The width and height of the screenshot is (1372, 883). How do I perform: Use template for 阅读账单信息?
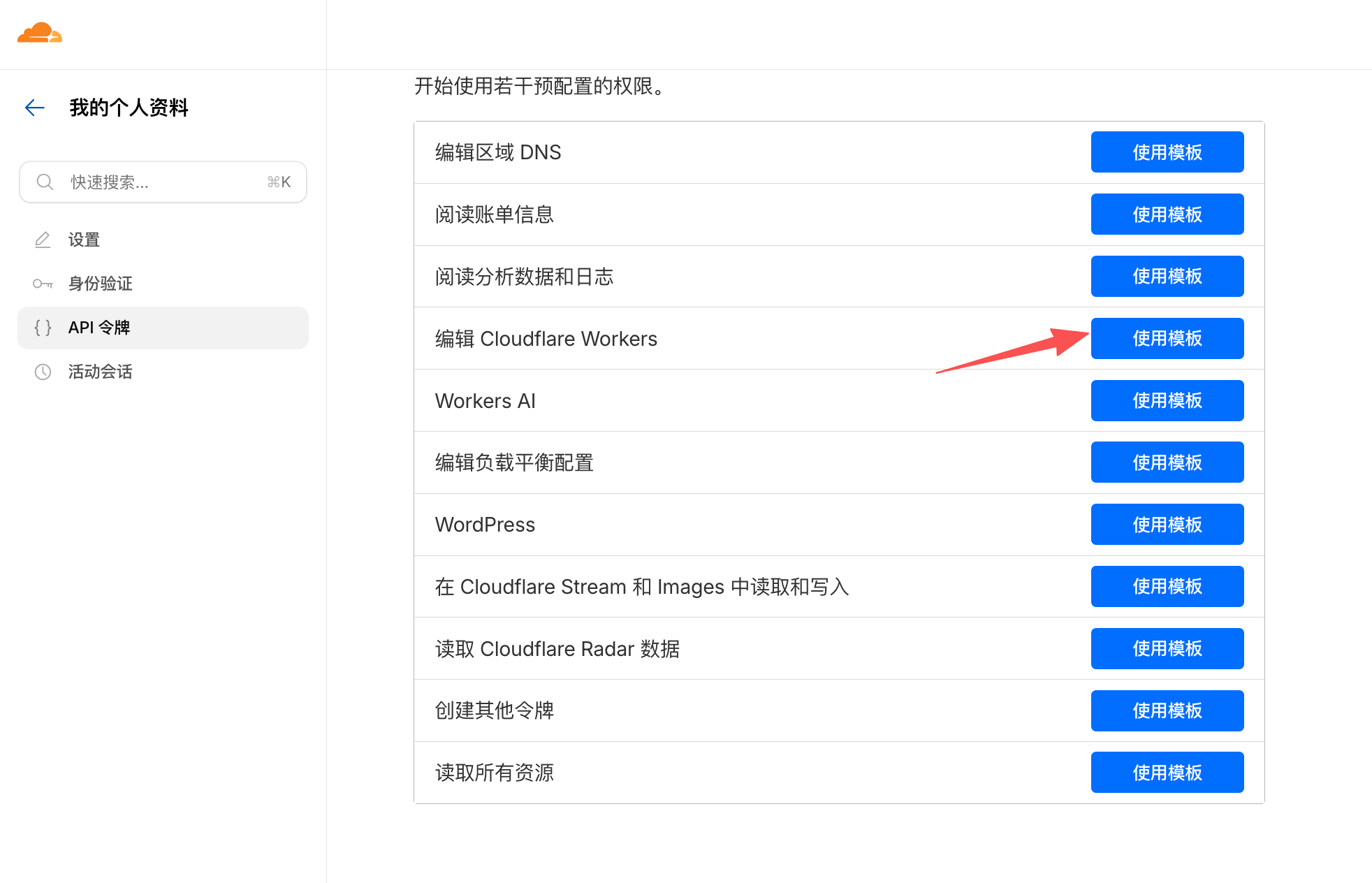pyautogui.click(x=1167, y=214)
